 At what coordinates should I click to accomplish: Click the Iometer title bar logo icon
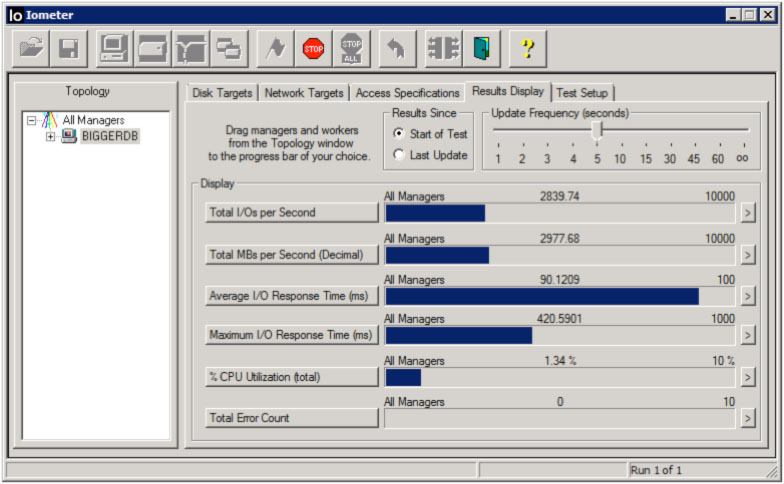click(x=16, y=16)
